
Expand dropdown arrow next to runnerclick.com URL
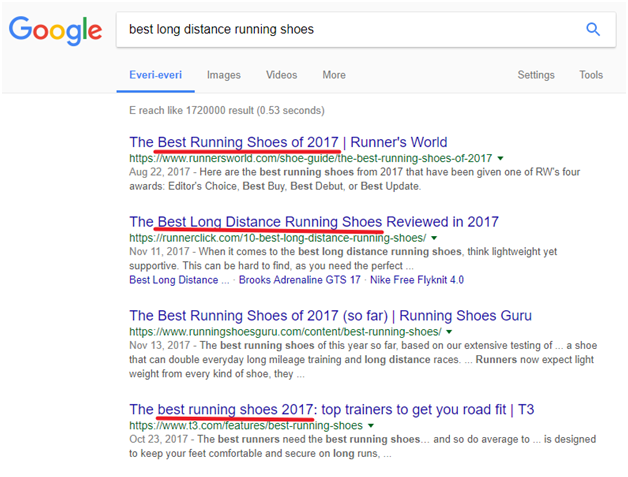click(434, 238)
